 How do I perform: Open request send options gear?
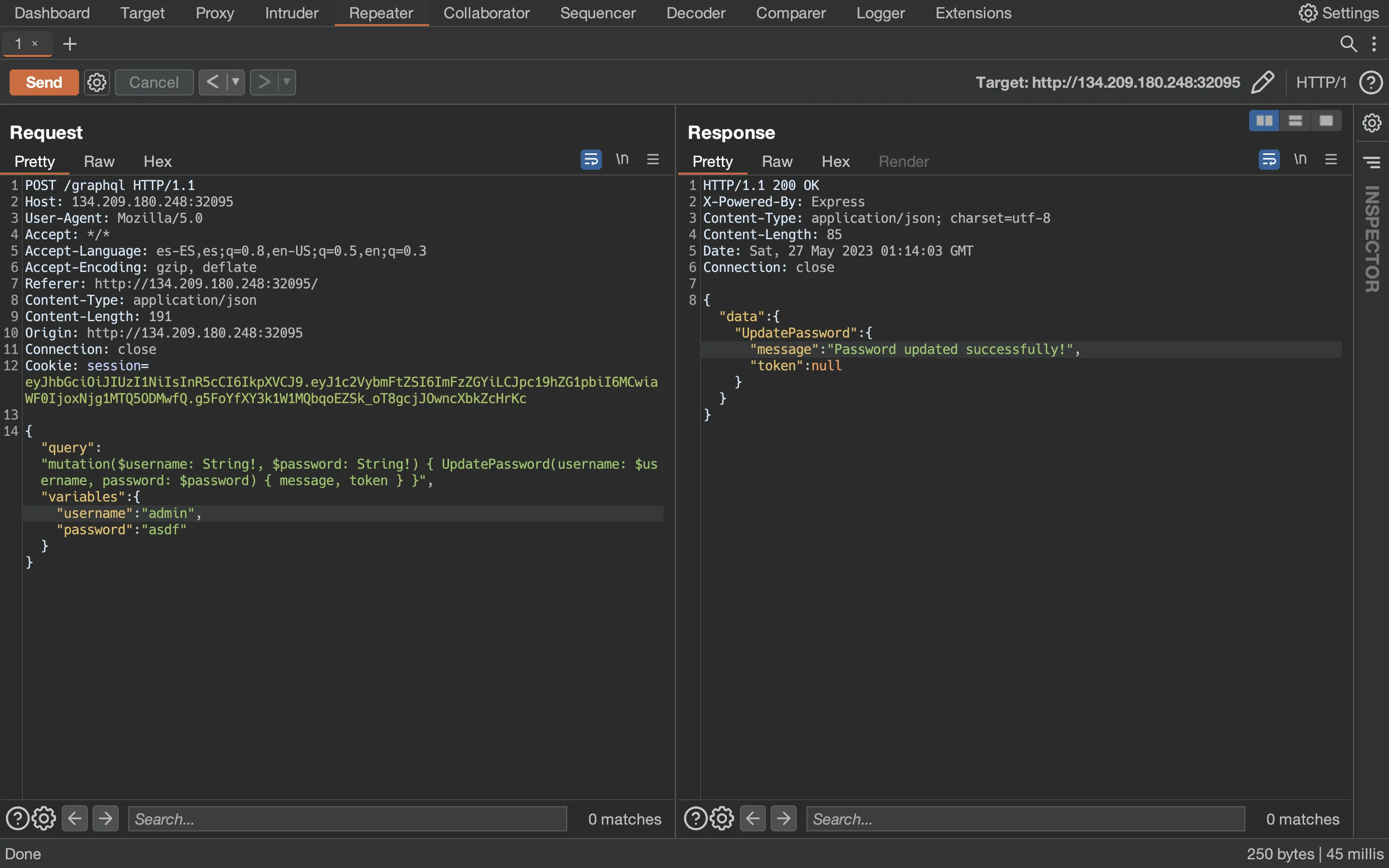pyautogui.click(x=96, y=82)
